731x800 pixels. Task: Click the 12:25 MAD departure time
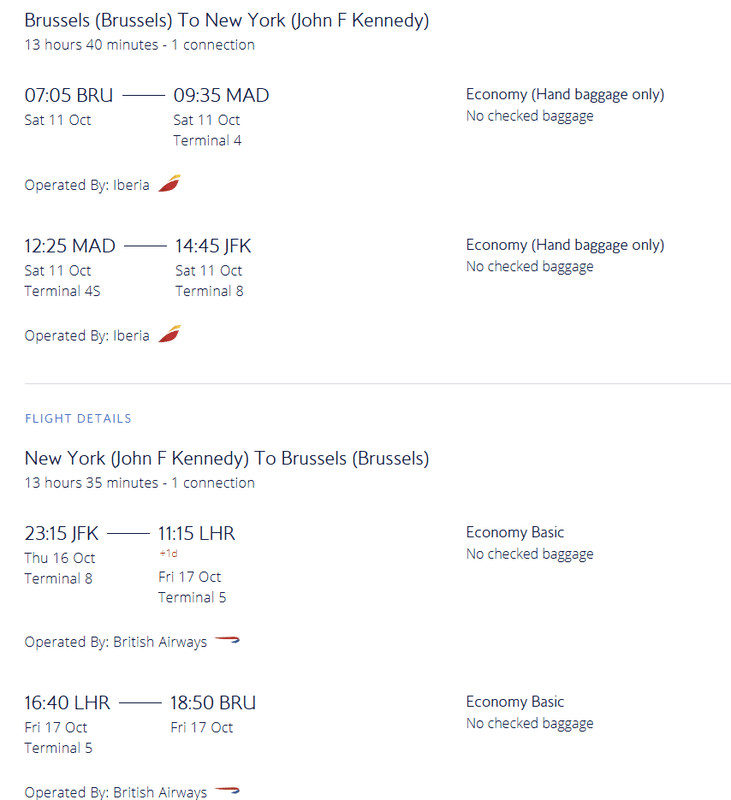point(70,246)
